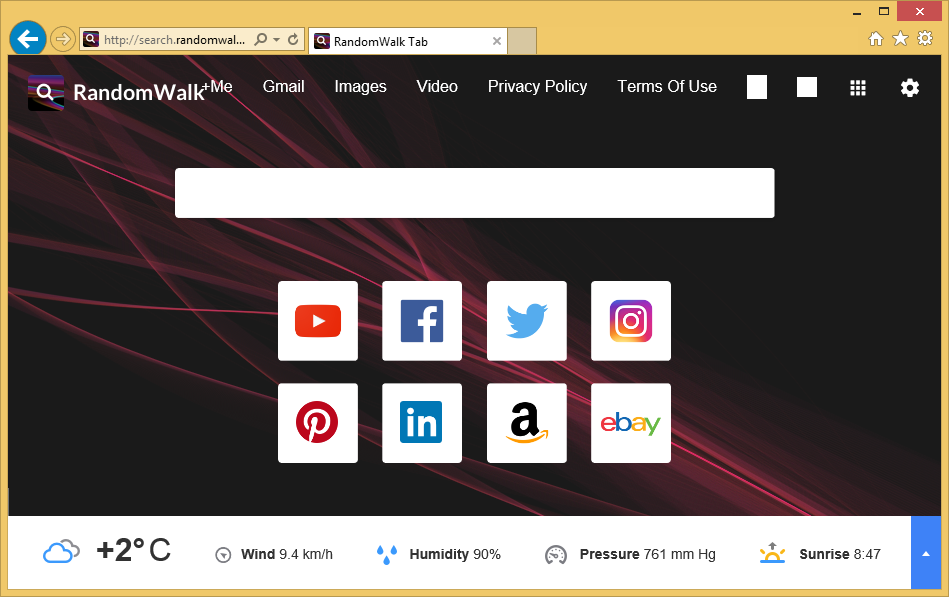This screenshot has height=597, width=949.
Task: Close the RandomWalk Tab
Action: coord(497,41)
